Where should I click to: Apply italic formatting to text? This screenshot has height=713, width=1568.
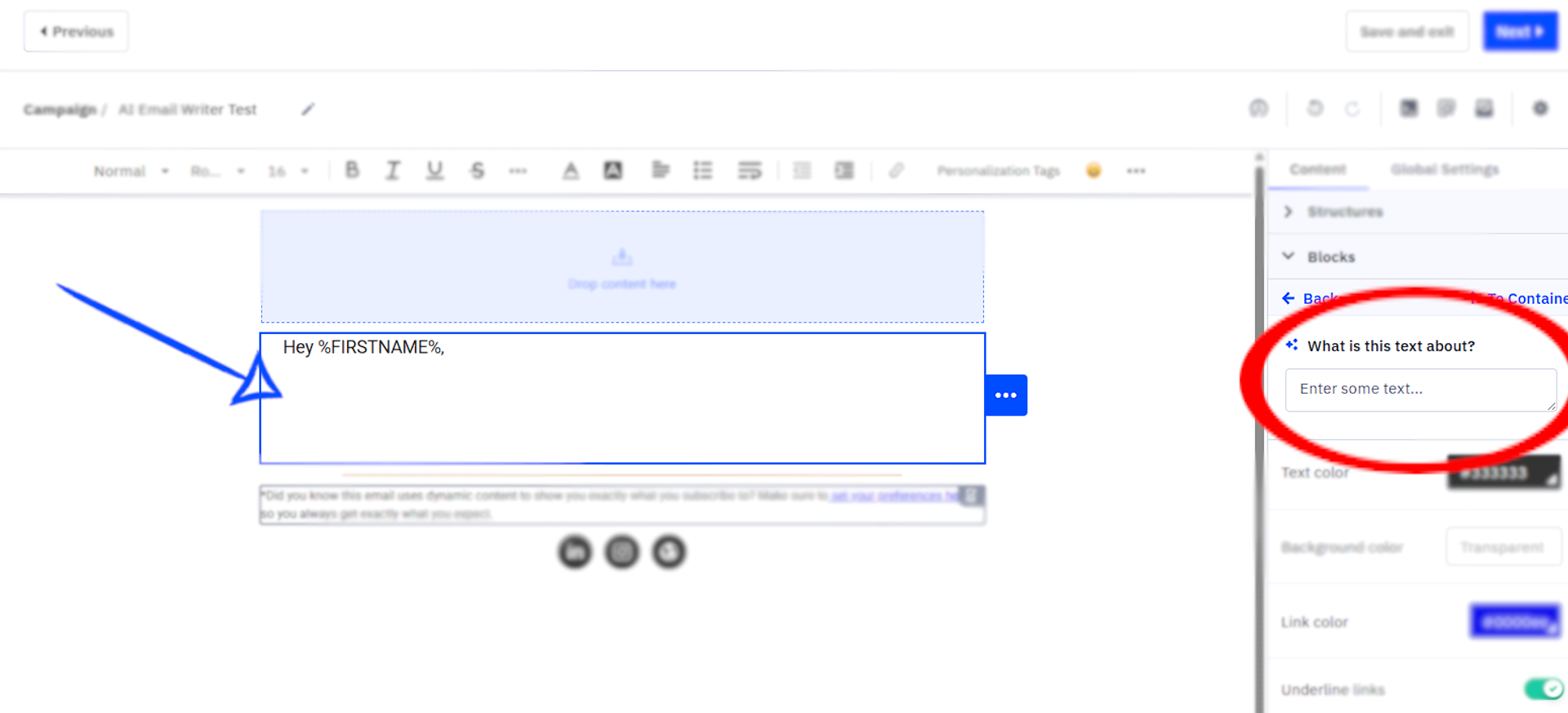[x=393, y=170]
